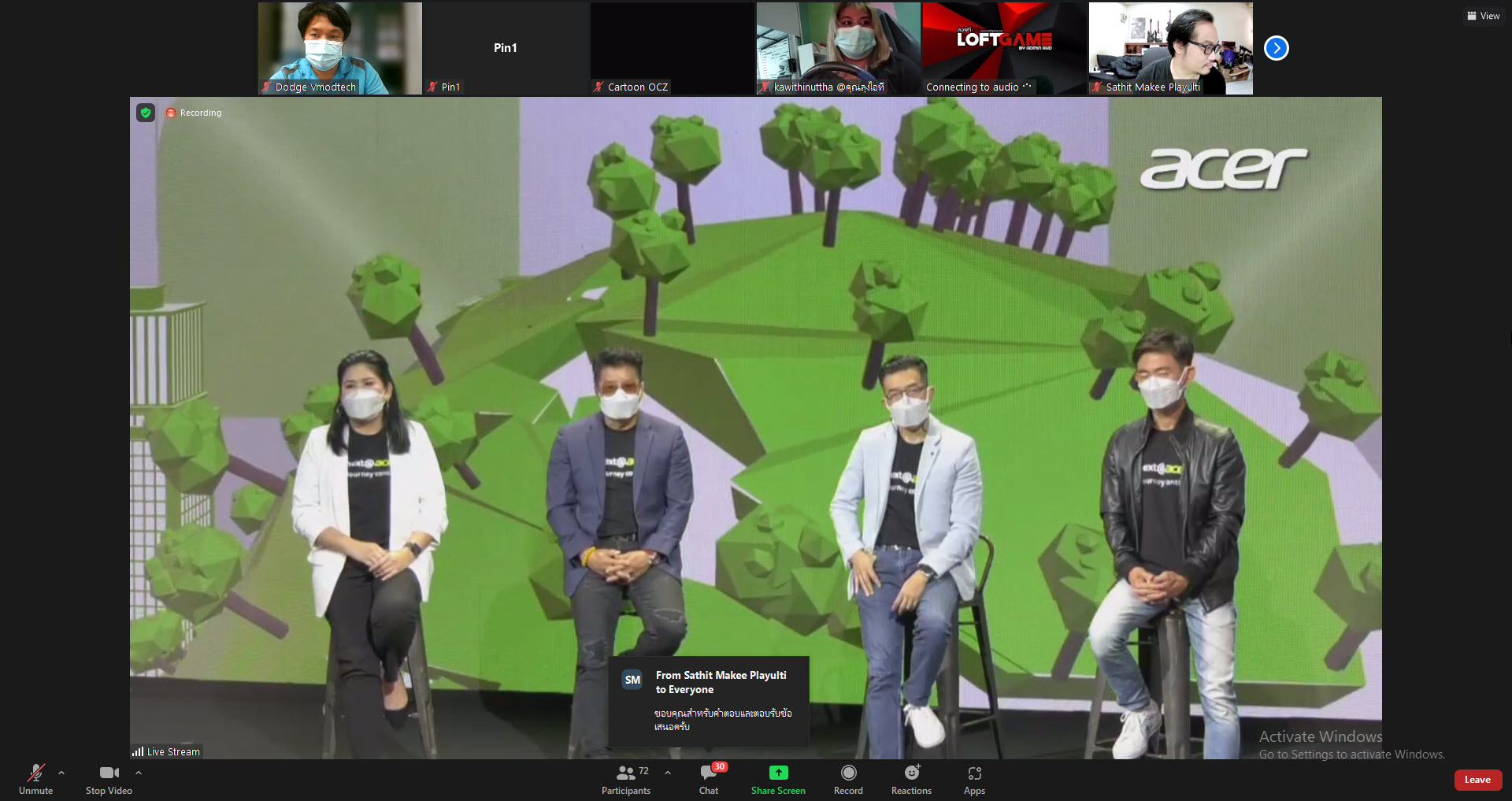Expand the Participants chevron
Viewport: 1512px width, 801px height.
(x=668, y=773)
